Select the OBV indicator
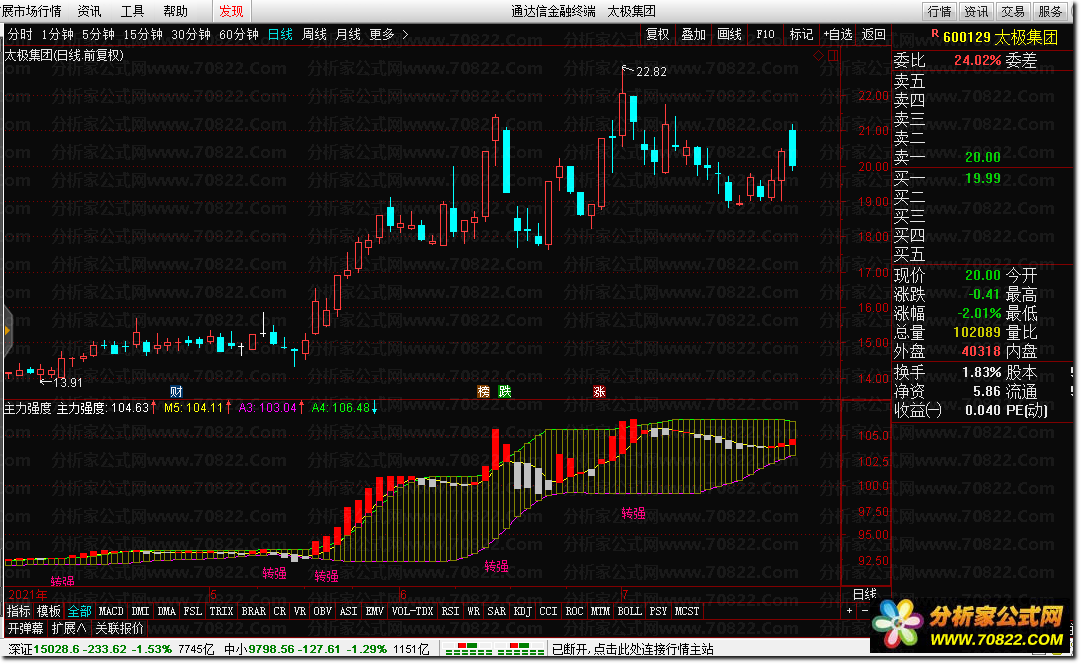1082x664 pixels. (x=322, y=611)
